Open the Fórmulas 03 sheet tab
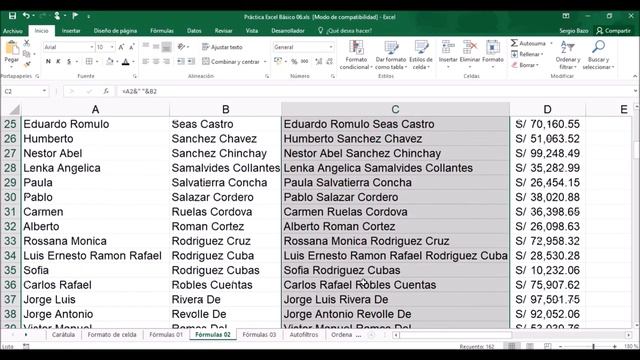The height and width of the screenshot is (360, 640). coord(259,335)
